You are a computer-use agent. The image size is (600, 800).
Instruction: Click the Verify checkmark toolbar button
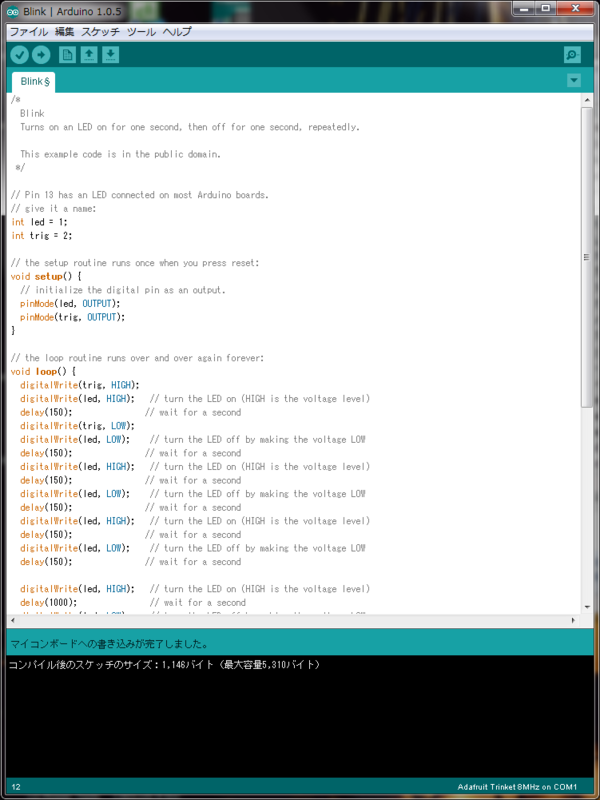[19, 55]
